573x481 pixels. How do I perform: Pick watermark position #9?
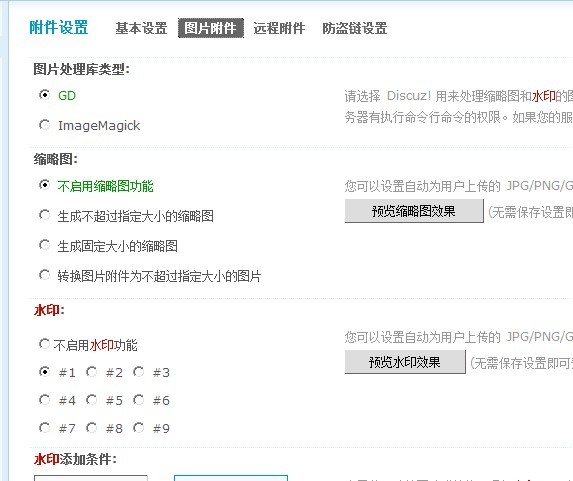(x=138, y=428)
